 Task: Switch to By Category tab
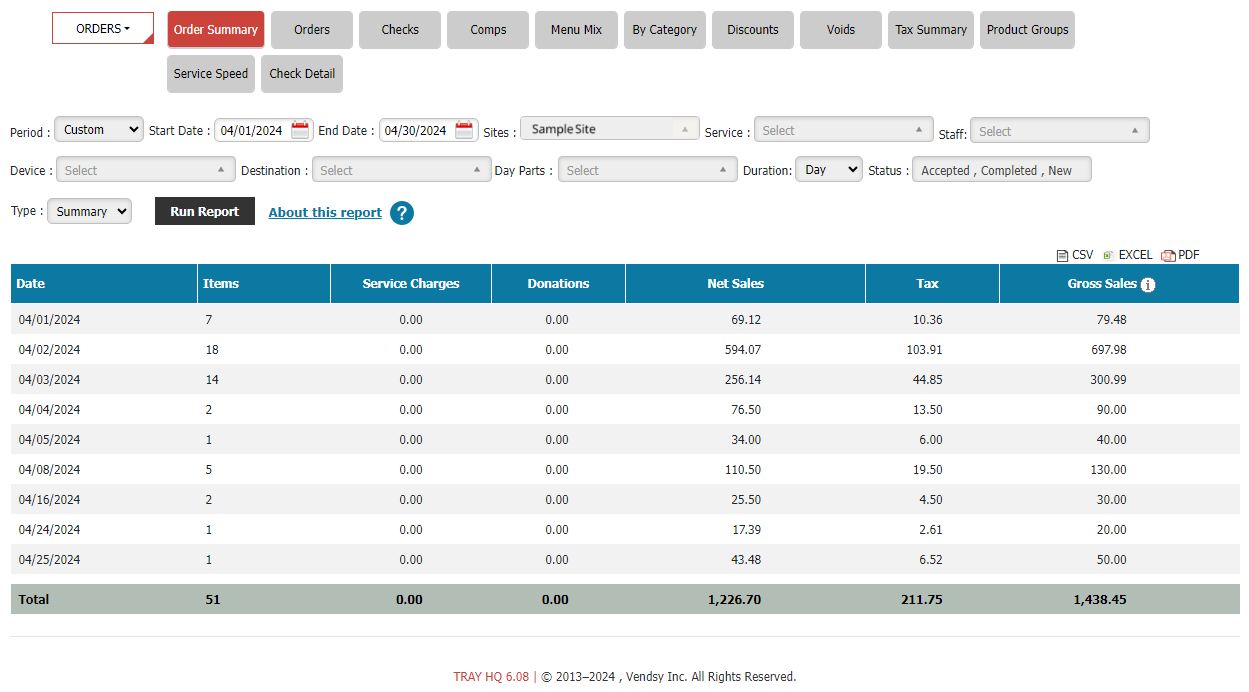665,29
